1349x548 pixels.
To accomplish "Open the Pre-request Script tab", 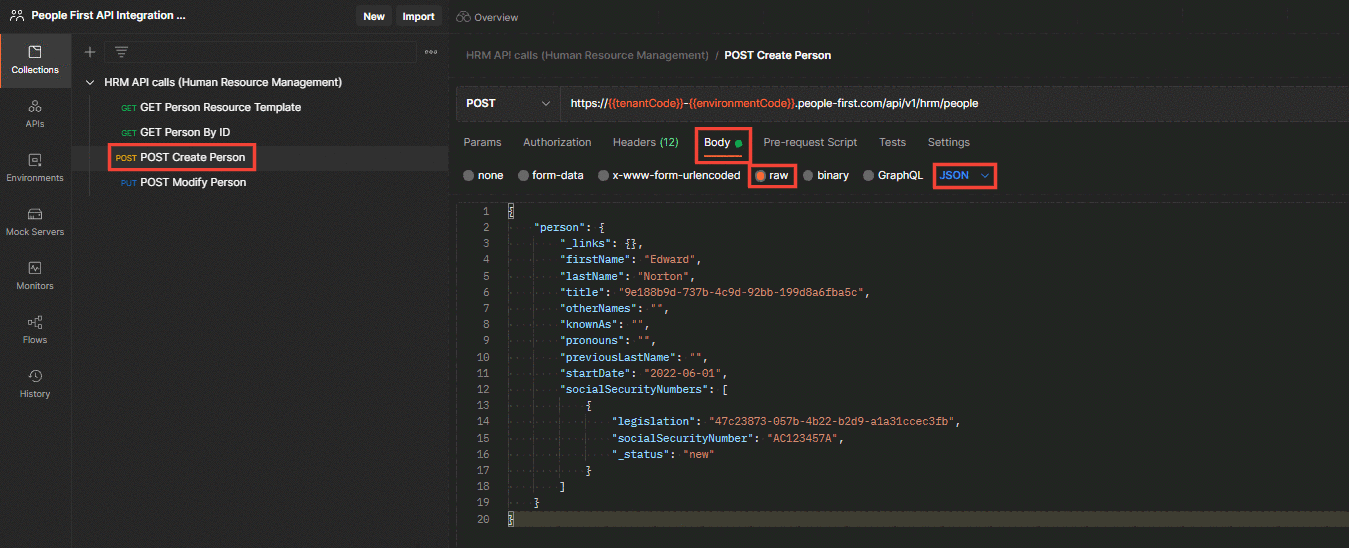I will pos(810,142).
